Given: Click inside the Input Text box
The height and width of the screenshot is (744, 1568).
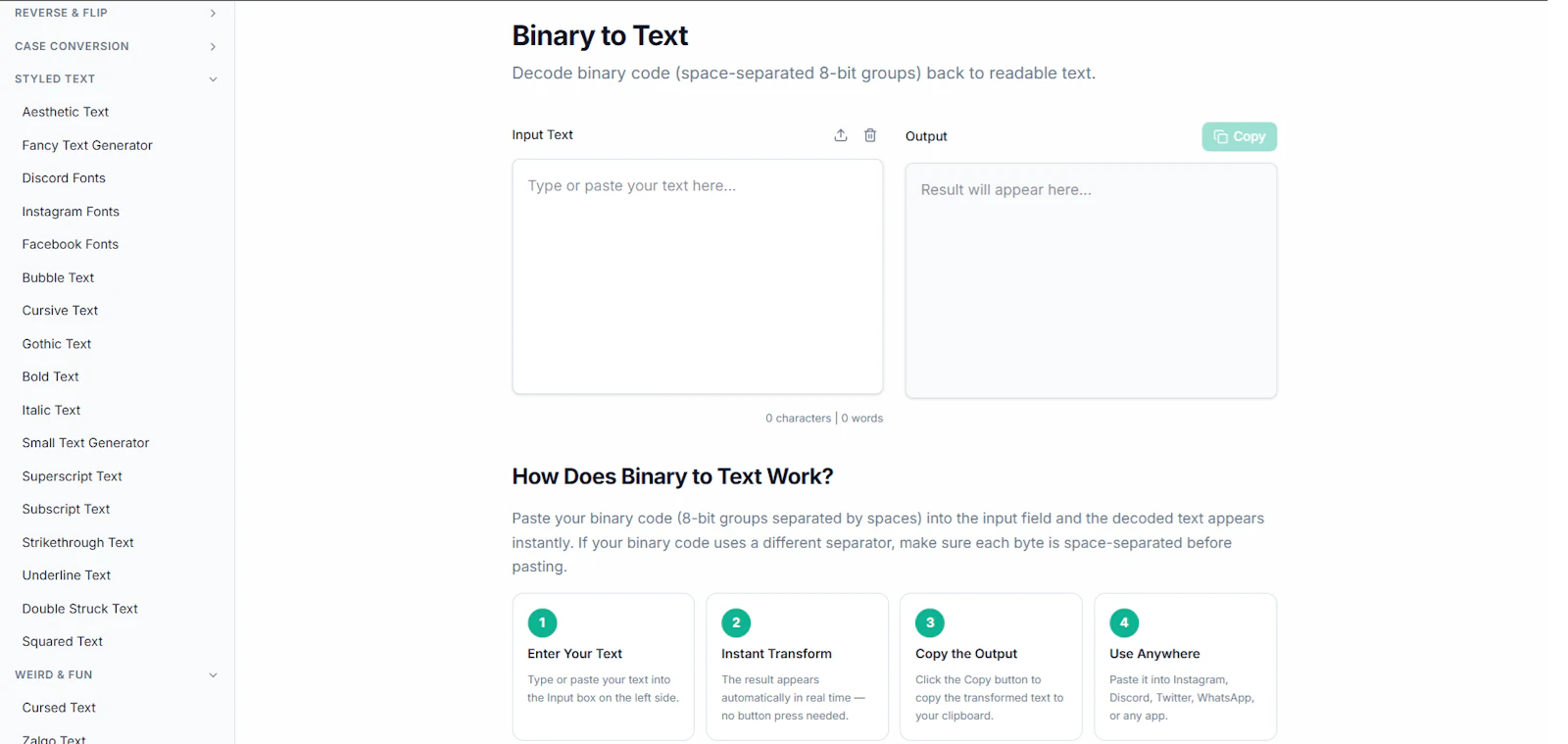Looking at the screenshot, I should 697,276.
